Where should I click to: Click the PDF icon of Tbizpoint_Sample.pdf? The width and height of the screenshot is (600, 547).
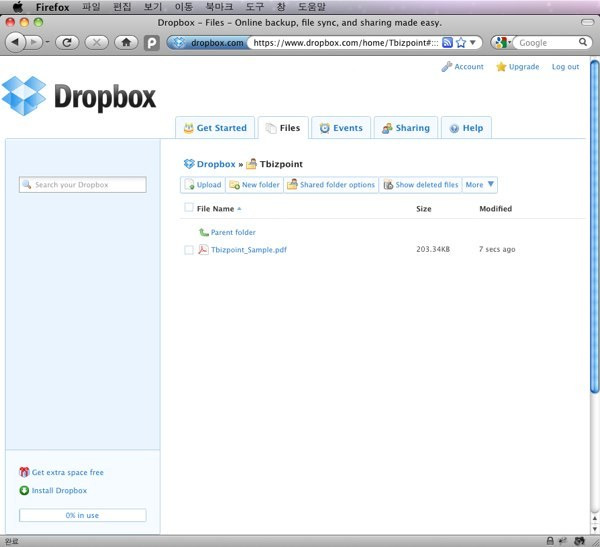[203, 250]
